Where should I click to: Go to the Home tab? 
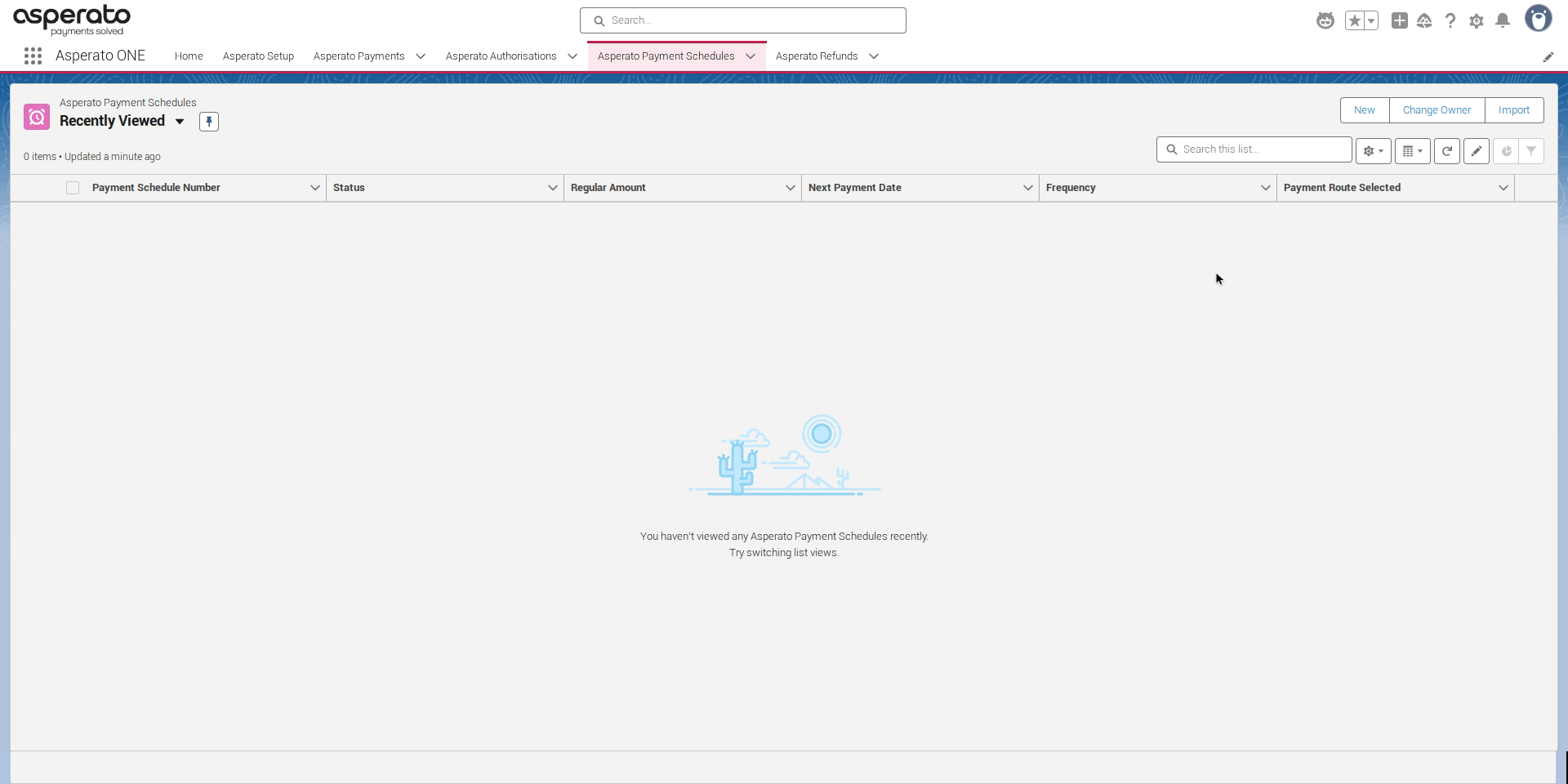point(189,56)
